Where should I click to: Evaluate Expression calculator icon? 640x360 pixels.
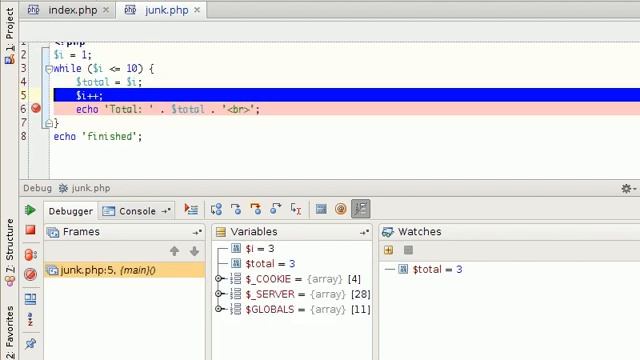[x=321, y=209]
